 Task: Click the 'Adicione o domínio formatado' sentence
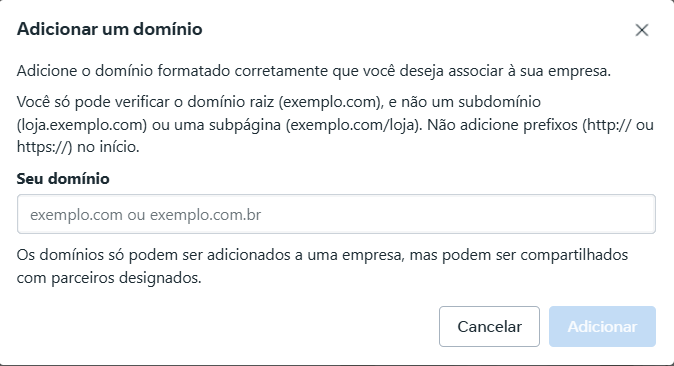(x=314, y=71)
